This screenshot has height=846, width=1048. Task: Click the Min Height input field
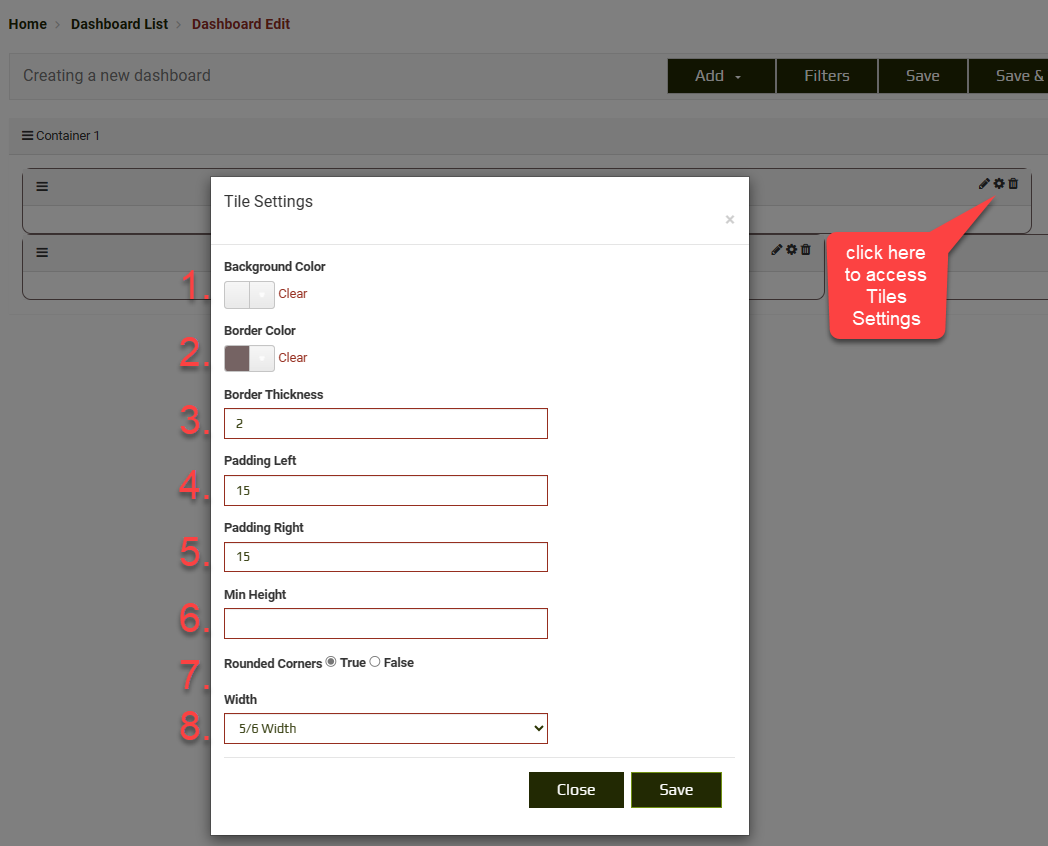tap(386, 624)
